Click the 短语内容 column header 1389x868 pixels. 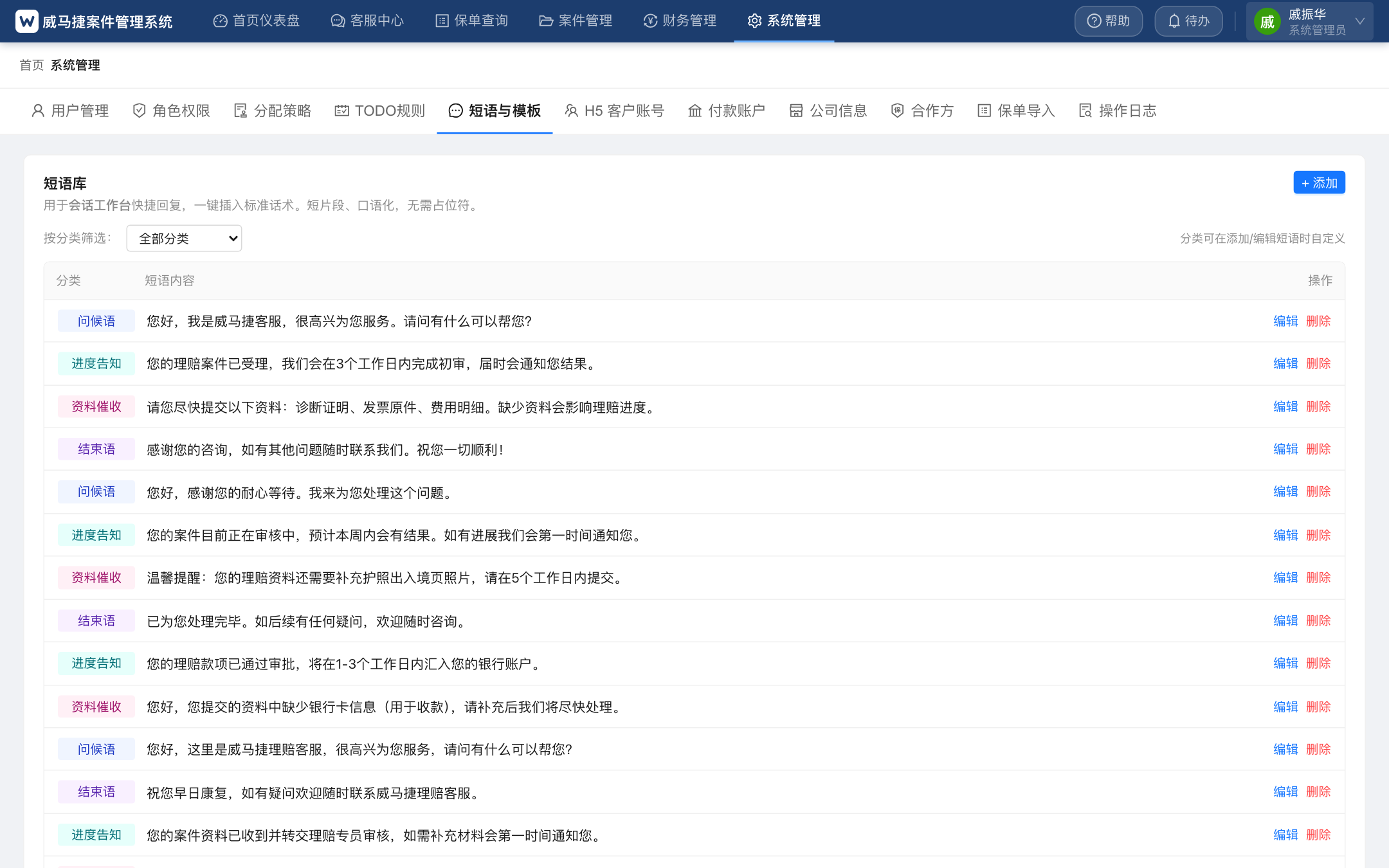[x=170, y=280]
